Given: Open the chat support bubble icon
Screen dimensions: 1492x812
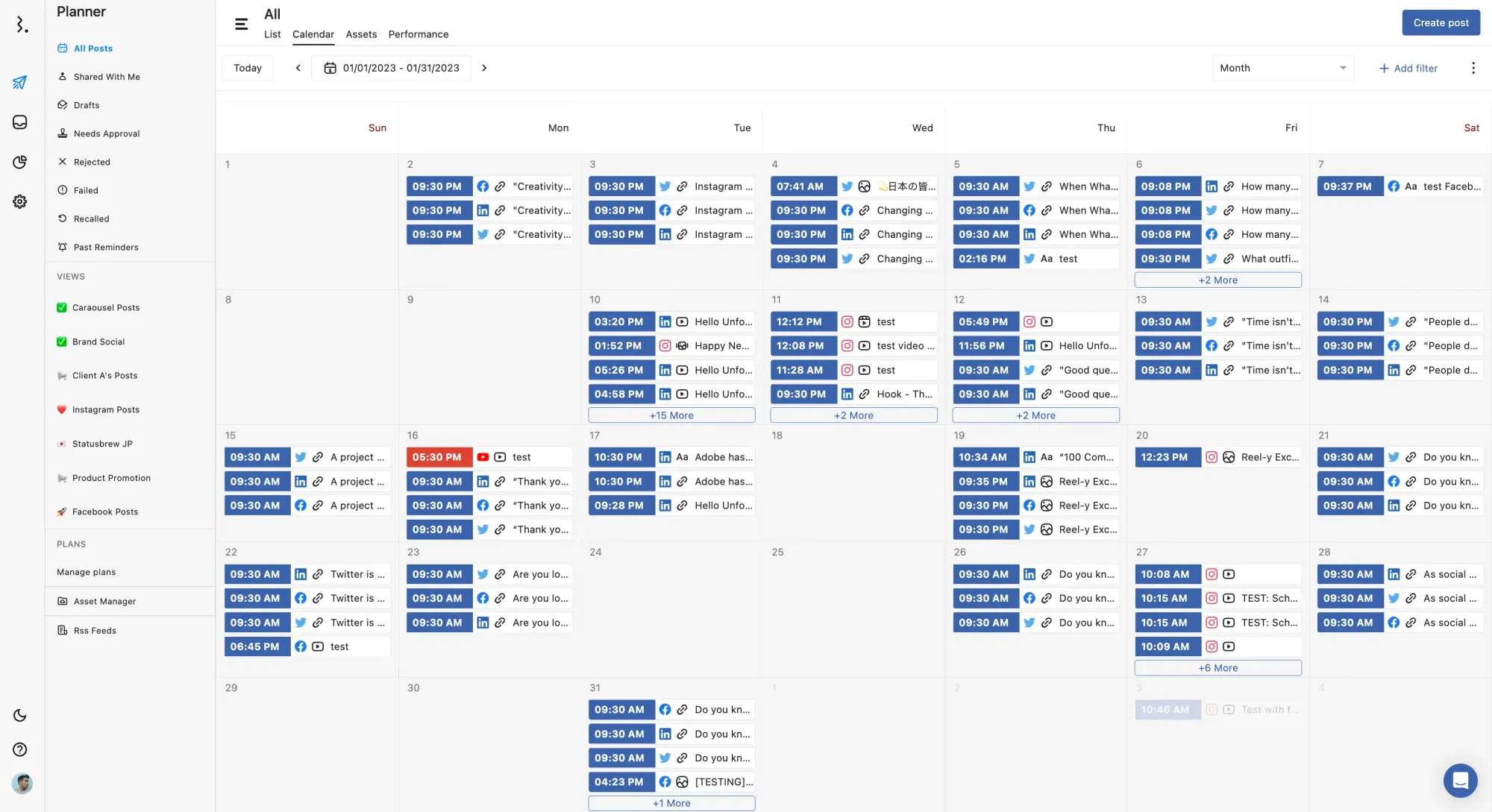Looking at the screenshot, I should click(x=1460, y=781).
